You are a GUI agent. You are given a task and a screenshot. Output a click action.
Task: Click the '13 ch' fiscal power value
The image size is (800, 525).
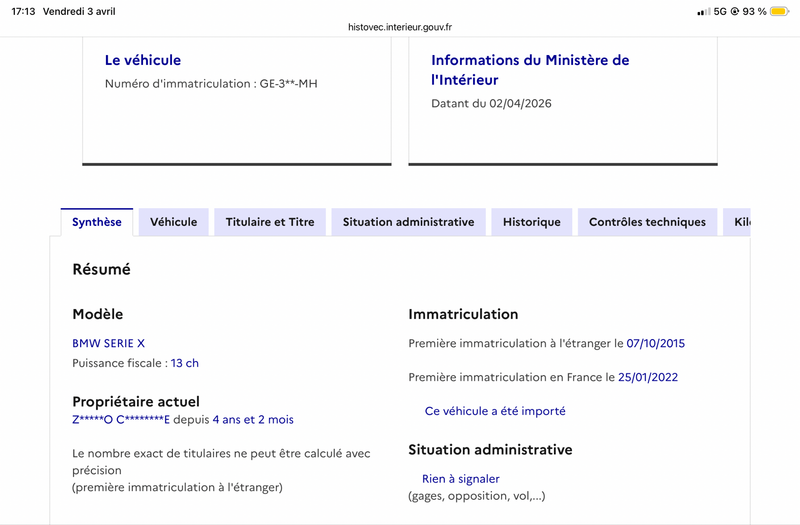185,363
